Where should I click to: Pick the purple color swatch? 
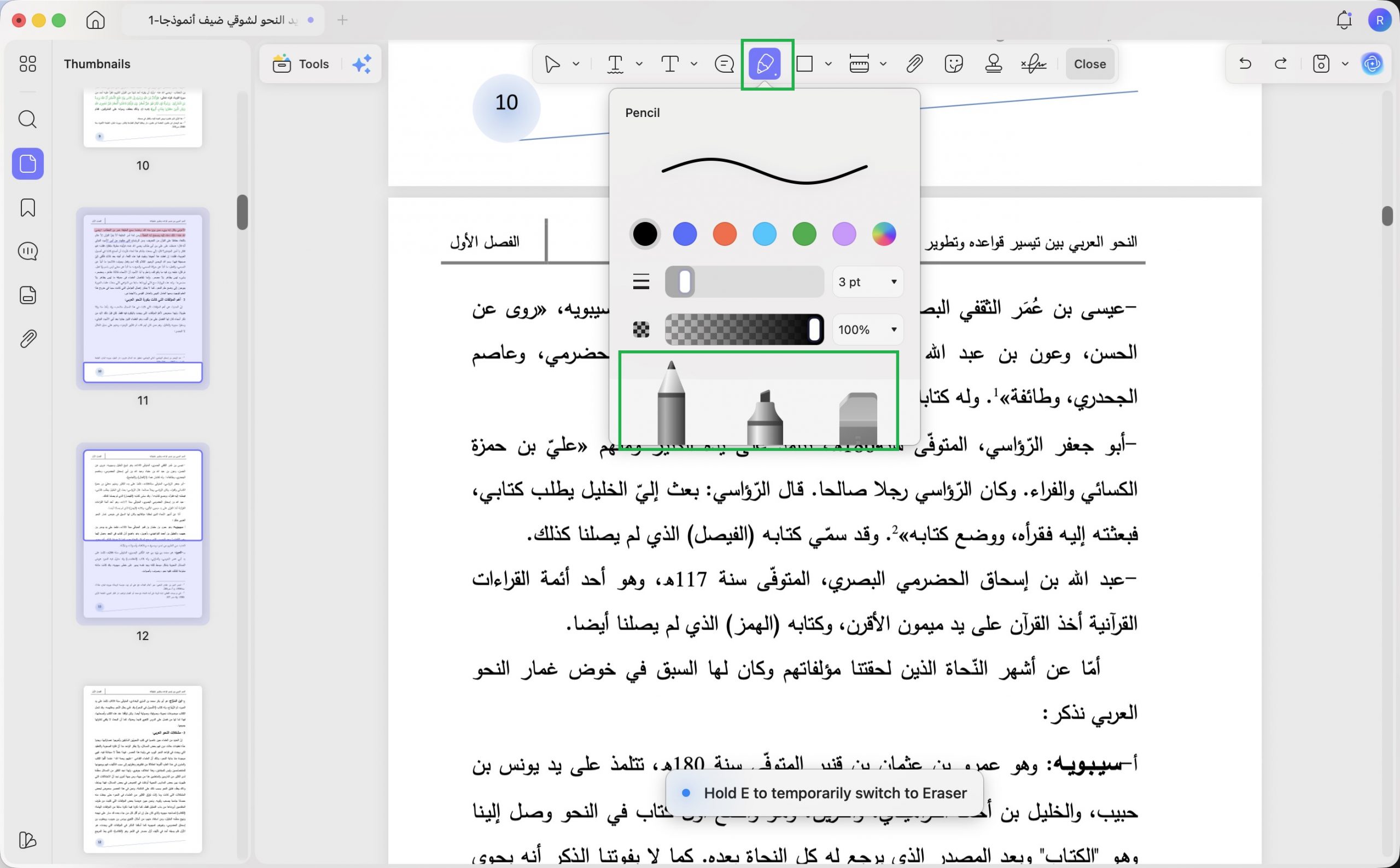844,234
